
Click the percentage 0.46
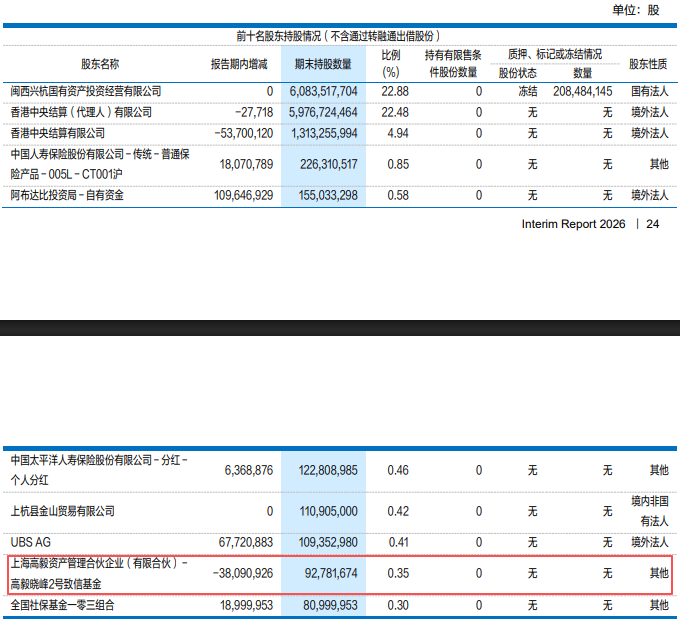(398, 470)
